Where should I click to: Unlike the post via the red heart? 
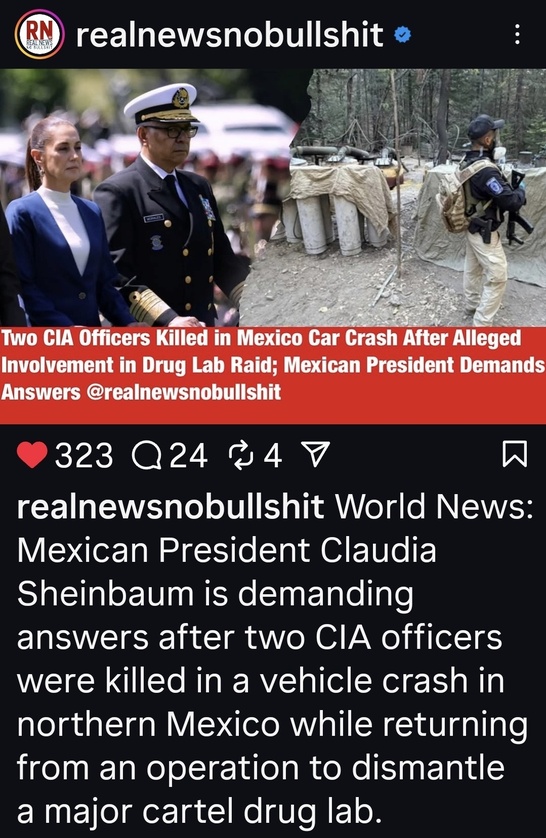(x=32, y=455)
